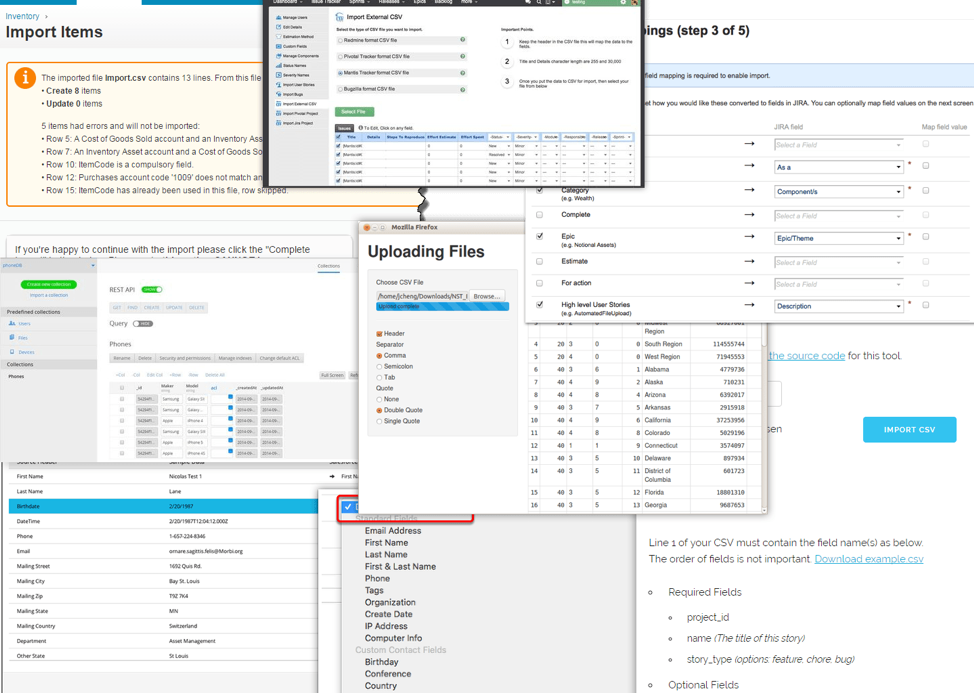974x693 pixels.
Task: Check the Estimate field checkbox
Action: click(540, 261)
